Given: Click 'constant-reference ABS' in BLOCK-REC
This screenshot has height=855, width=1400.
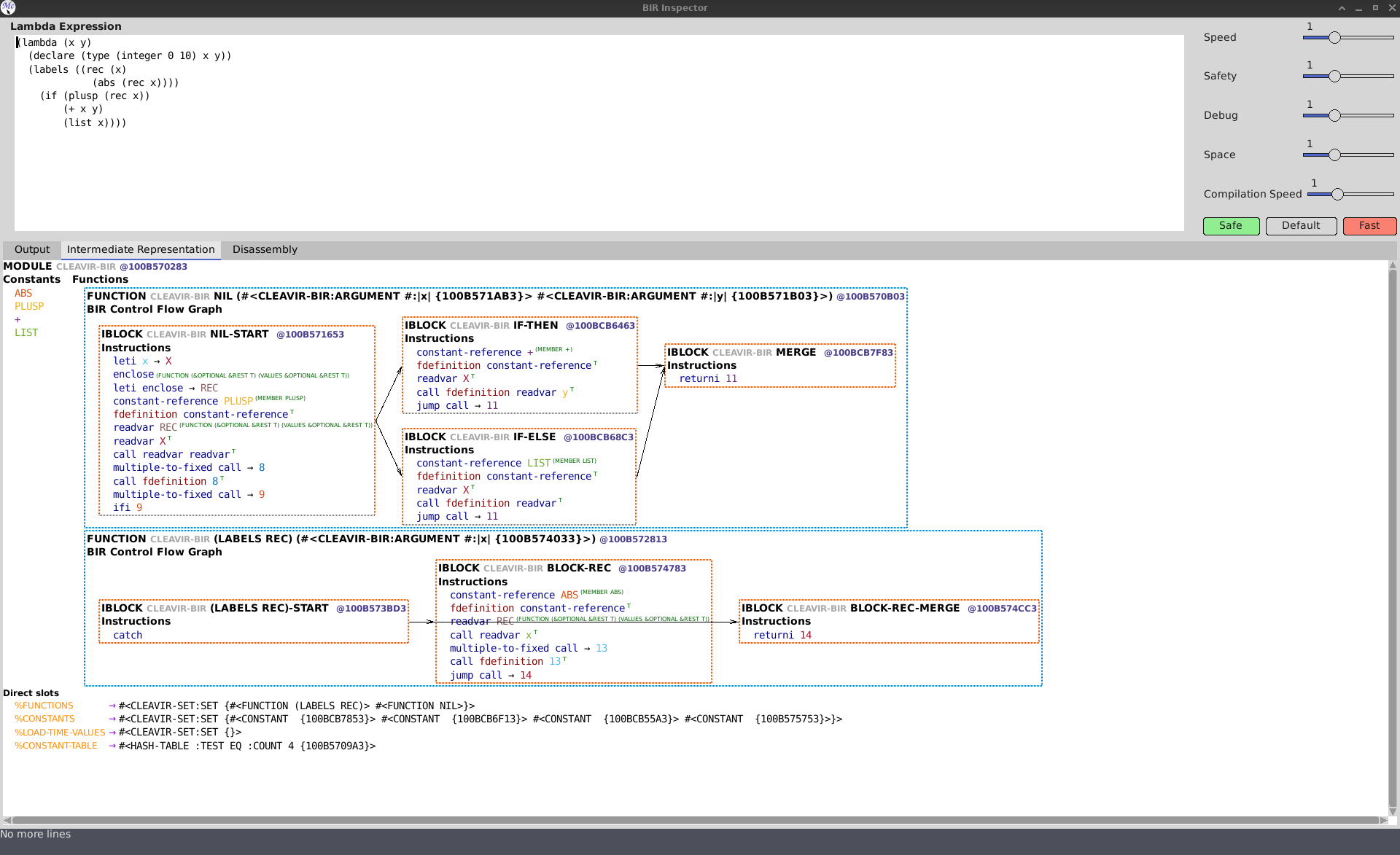Looking at the screenshot, I should 514,596.
